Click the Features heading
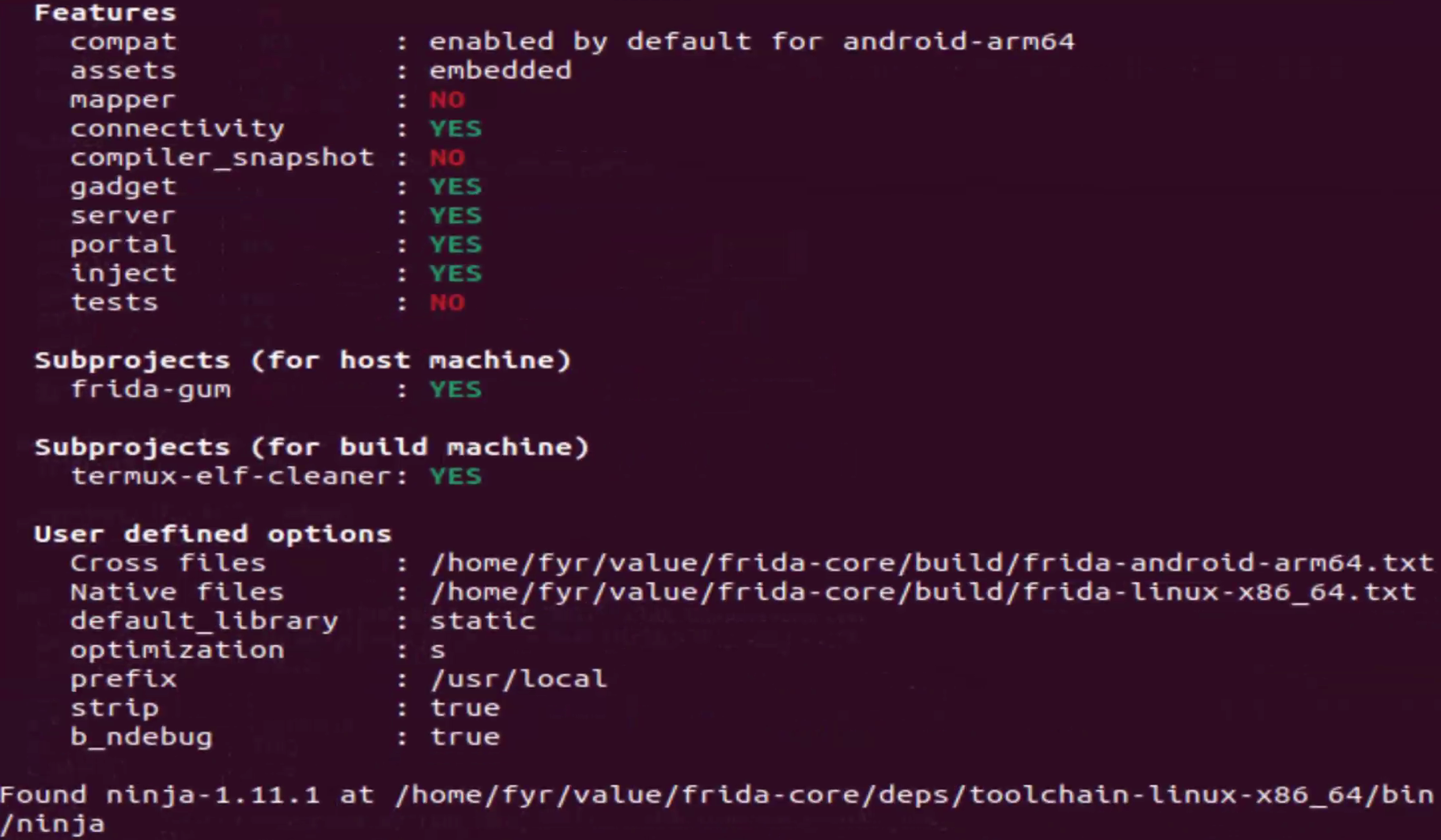This screenshot has width=1441, height=840. (105, 13)
